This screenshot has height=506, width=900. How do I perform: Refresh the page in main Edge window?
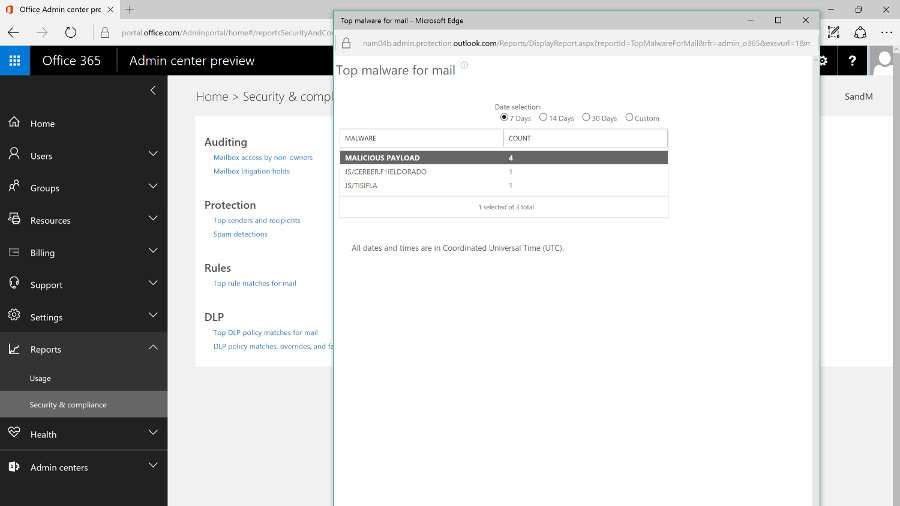[x=70, y=32]
